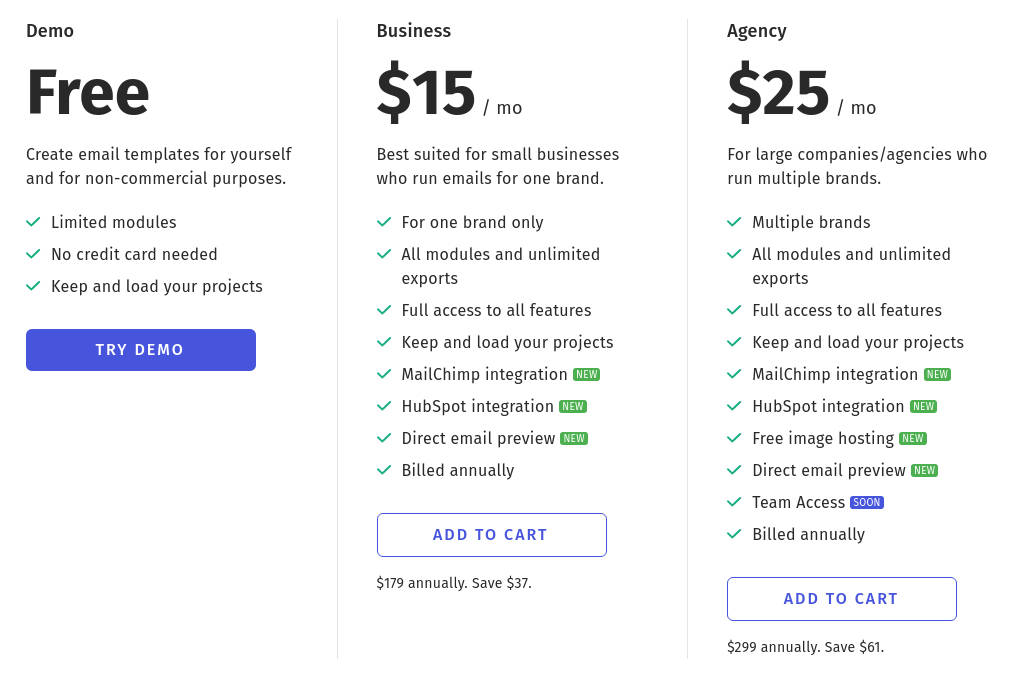Add the Agency plan to cart
Image resolution: width=1011 pixels, height=674 pixels.
841,599
